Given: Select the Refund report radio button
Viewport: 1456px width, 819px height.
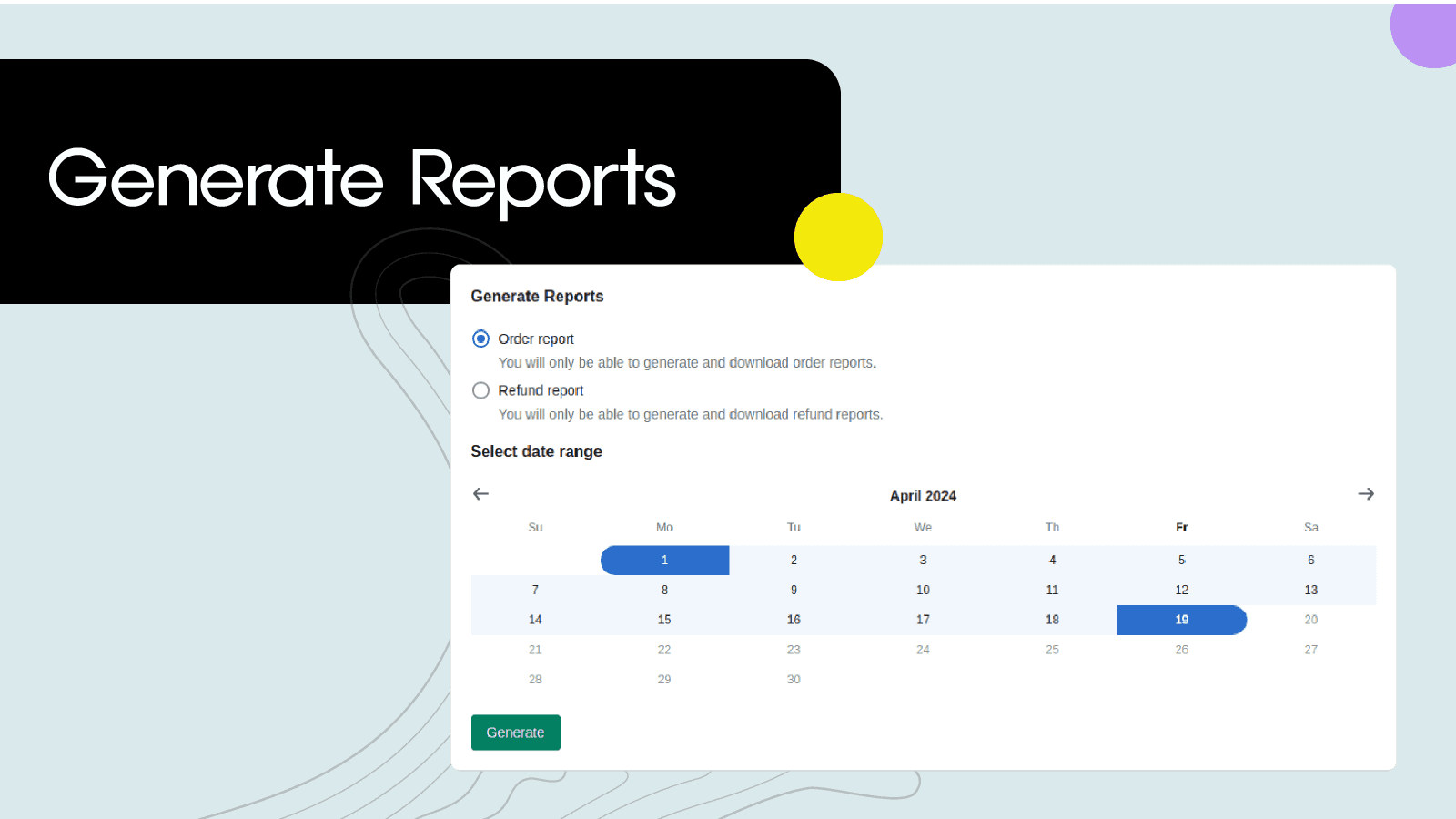Looking at the screenshot, I should click(x=480, y=390).
